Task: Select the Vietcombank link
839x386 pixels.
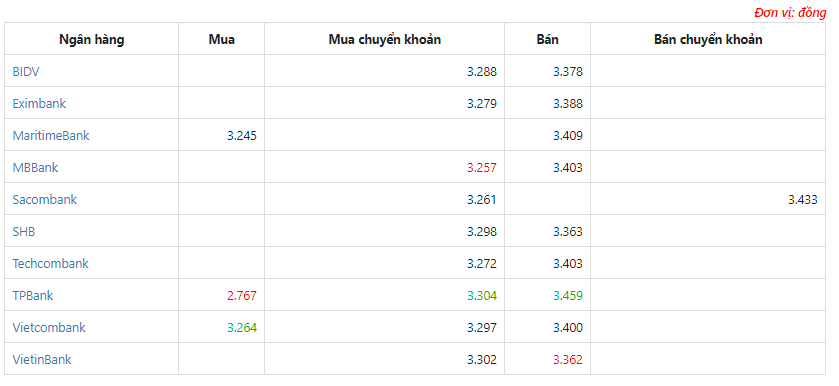Action: click(49, 328)
